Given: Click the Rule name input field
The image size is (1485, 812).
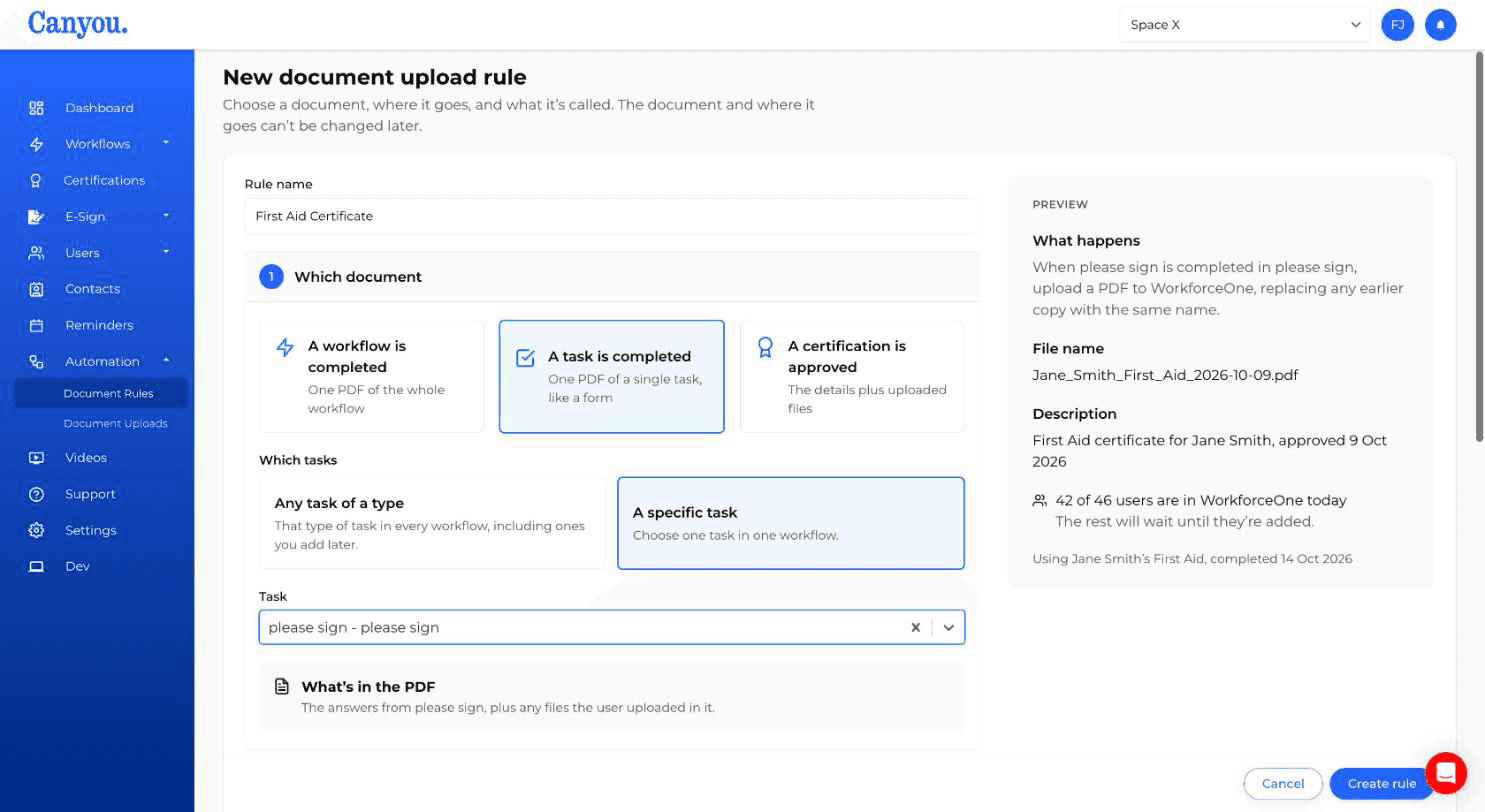Looking at the screenshot, I should click(612, 216).
